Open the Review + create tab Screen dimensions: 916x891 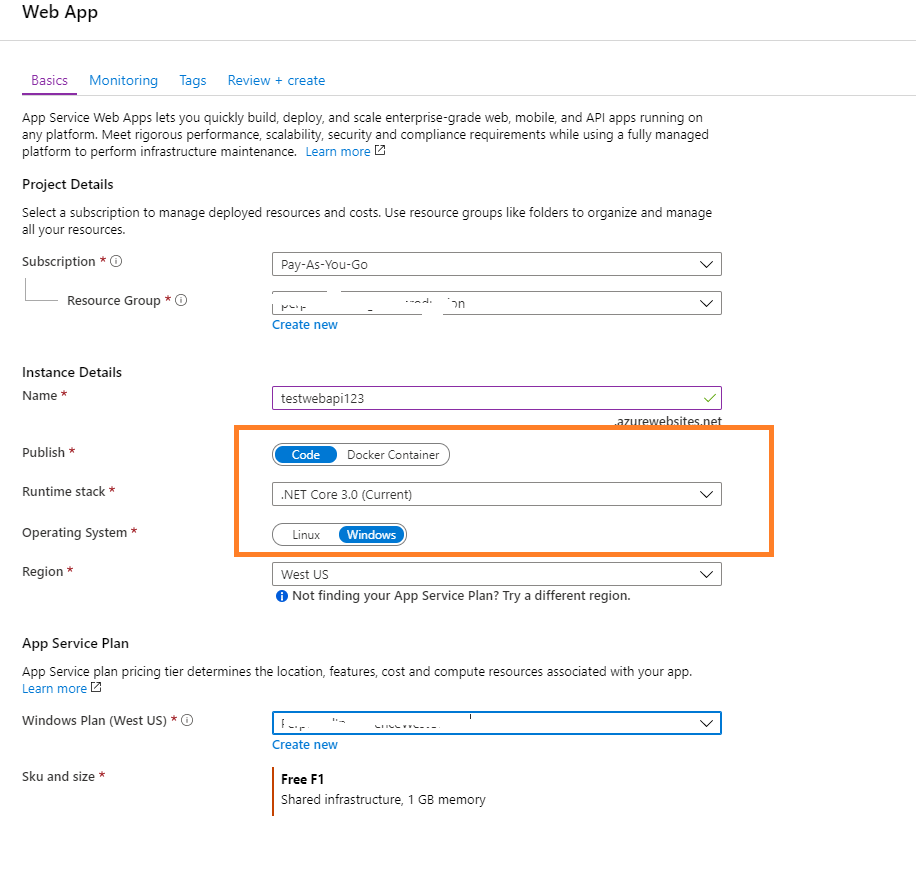tap(276, 80)
